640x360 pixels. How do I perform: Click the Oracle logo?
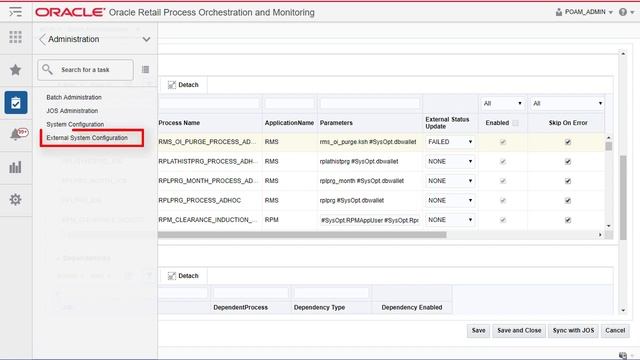click(70, 13)
